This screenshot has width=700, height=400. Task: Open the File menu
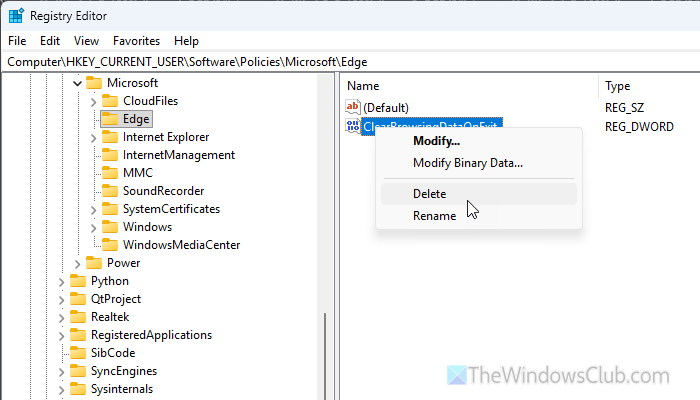pyautogui.click(x=17, y=41)
